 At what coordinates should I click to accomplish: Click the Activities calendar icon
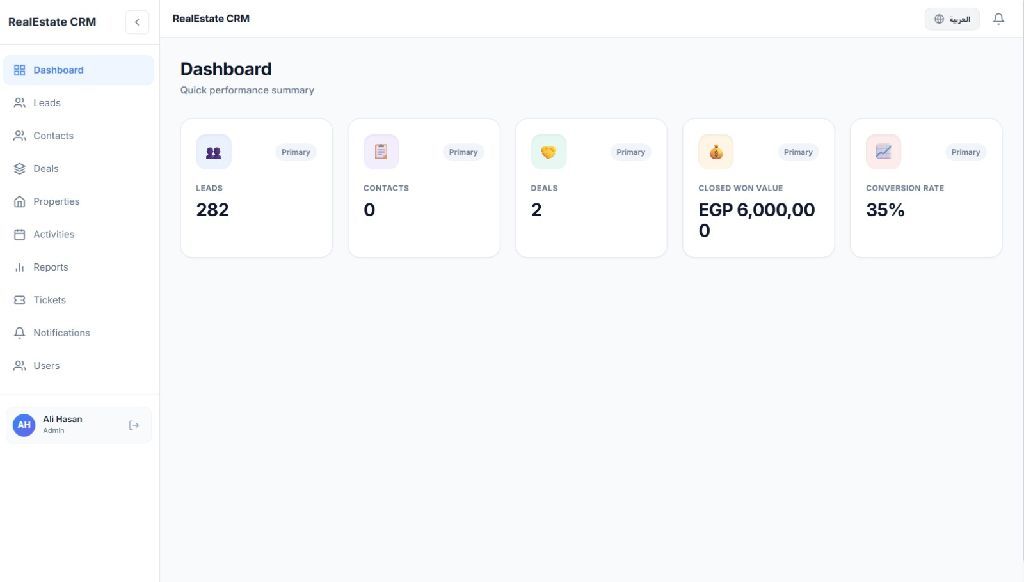click(20, 234)
